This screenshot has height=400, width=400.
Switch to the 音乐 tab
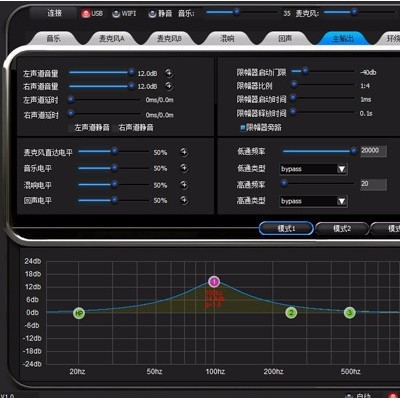53,39
